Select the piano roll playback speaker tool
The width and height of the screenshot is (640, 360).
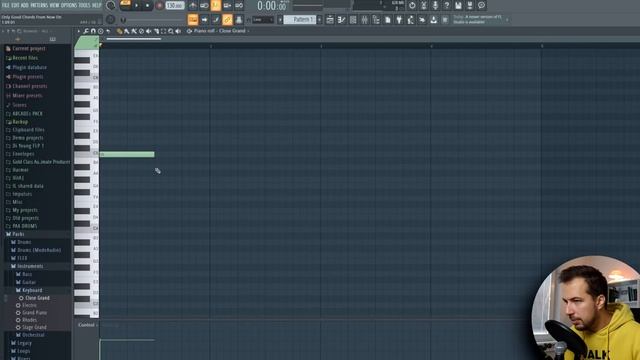pos(178,31)
